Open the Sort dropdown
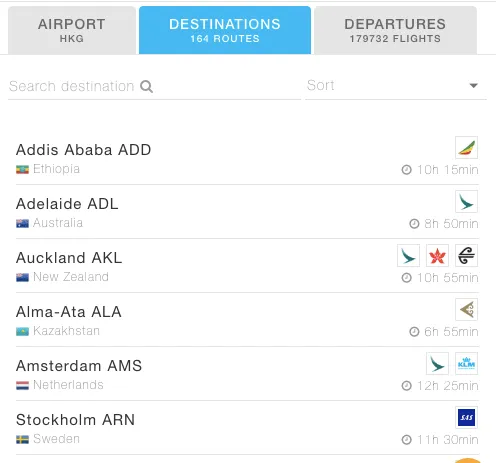Image resolution: width=496 pixels, height=463 pixels. (396, 86)
